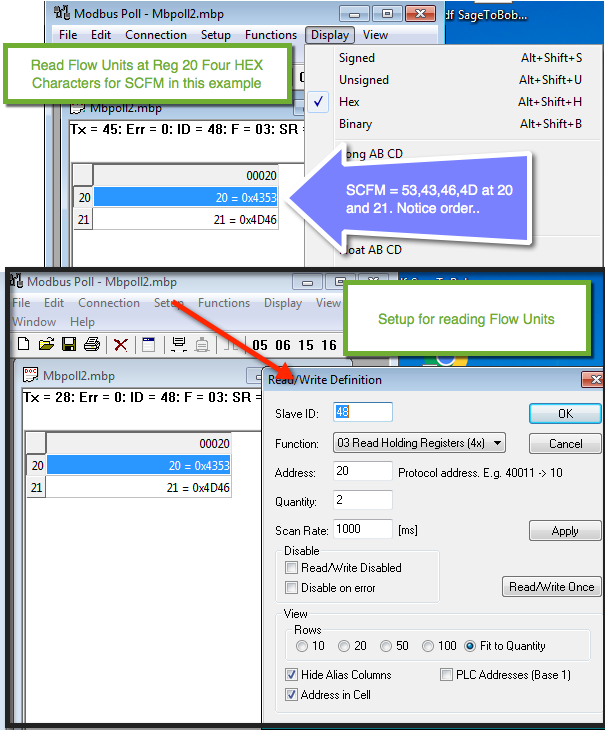Screen dimensions: 605x730
Task: Open the Connection menu in the Tx = 28 window
Action: pyautogui.click(x=109, y=303)
